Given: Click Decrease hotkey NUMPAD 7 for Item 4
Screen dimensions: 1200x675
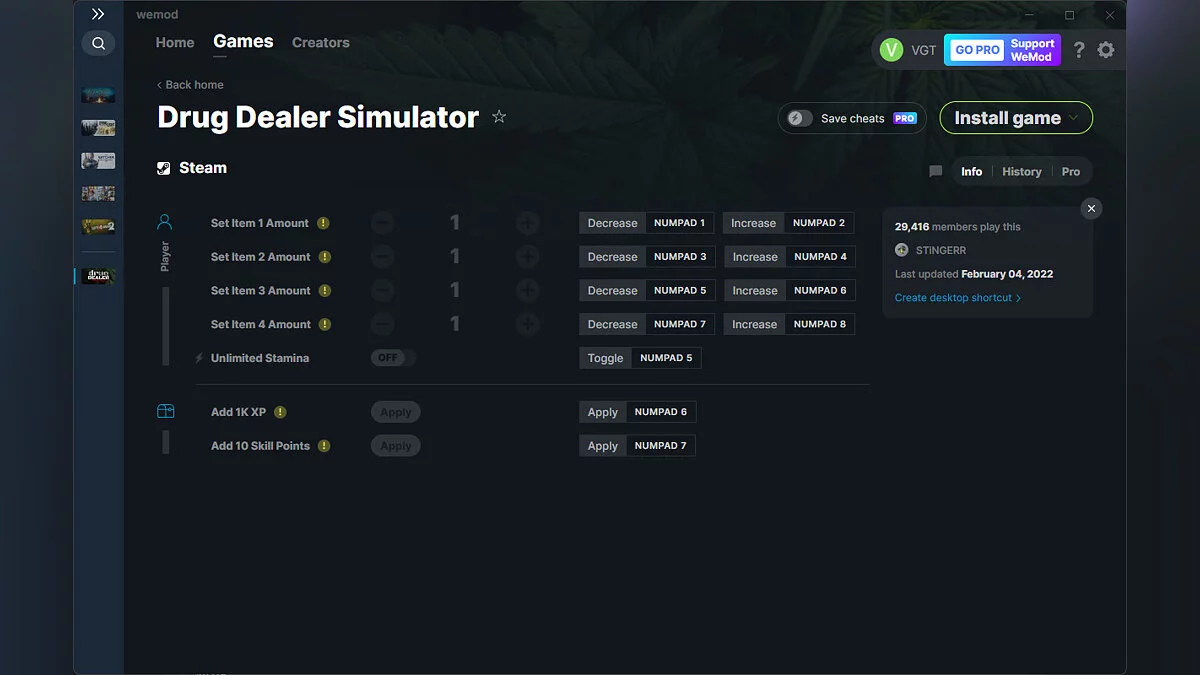Looking at the screenshot, I should point(647,324).
